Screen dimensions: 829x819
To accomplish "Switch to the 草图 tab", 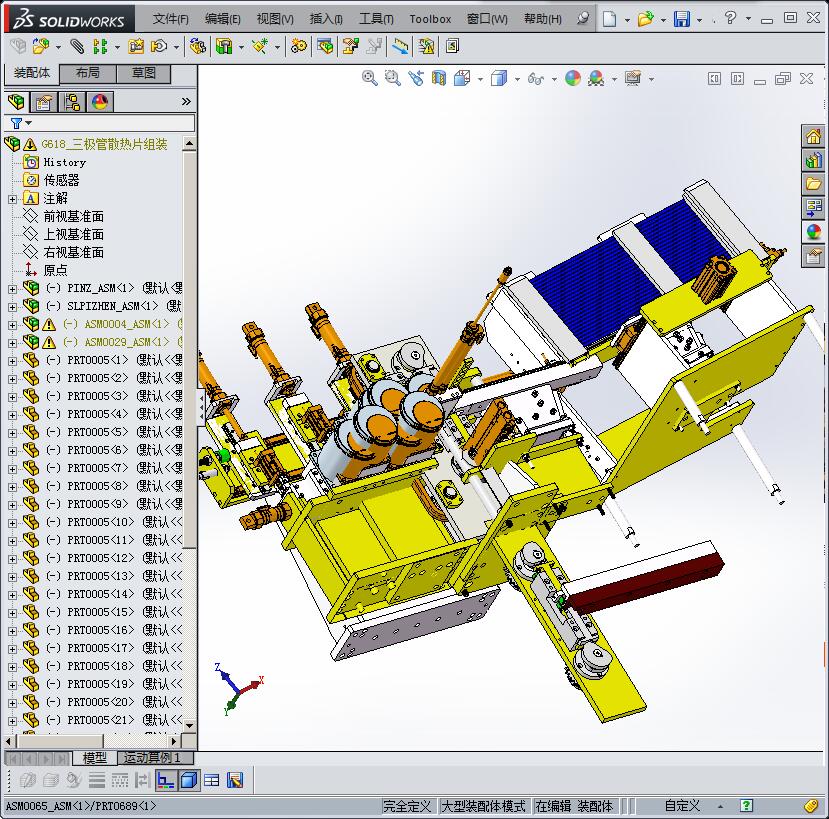I will pos(143,73).
